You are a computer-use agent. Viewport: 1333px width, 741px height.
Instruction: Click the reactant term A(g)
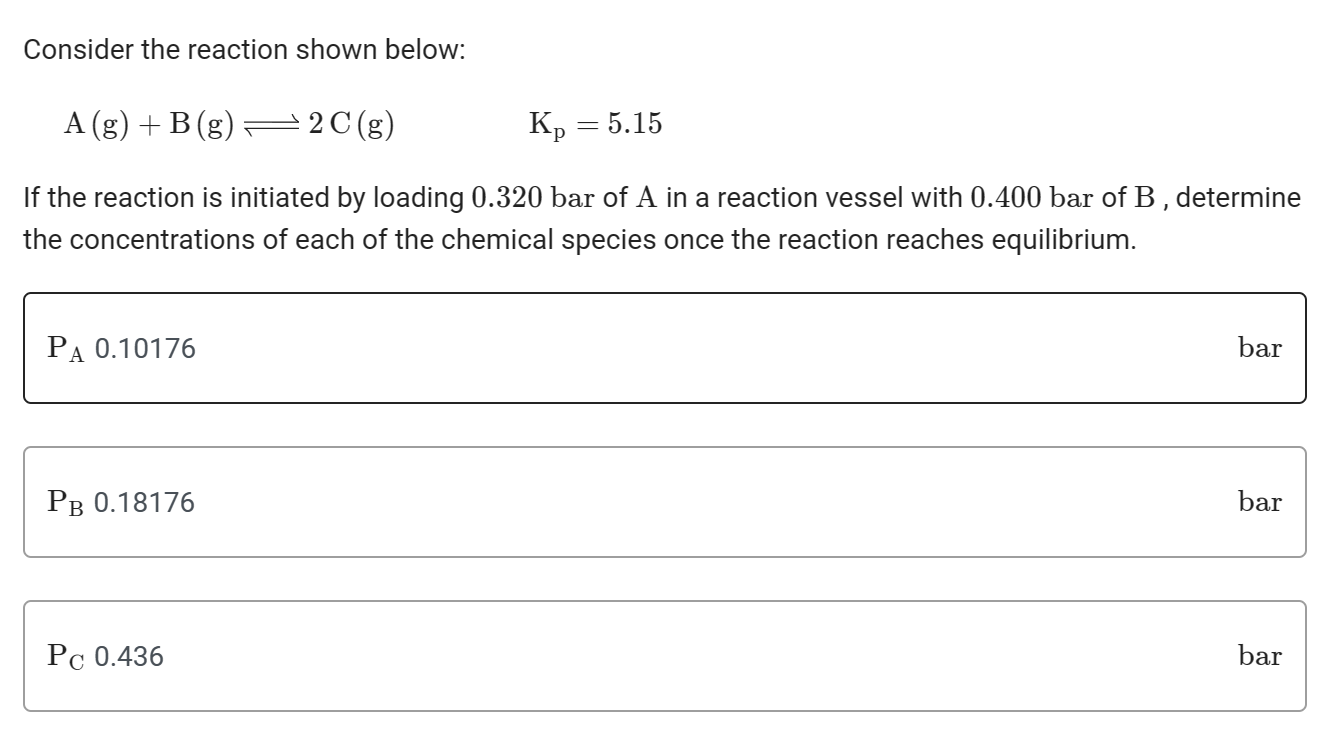pos(93,124)
